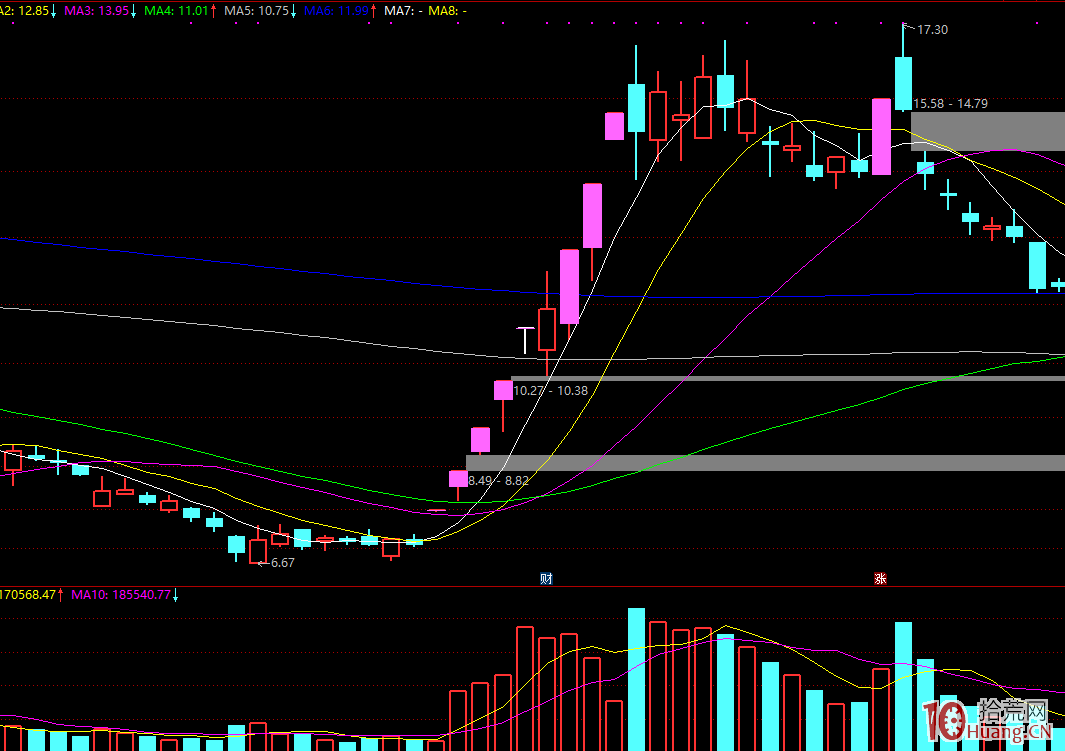
Task: Select the white T-shaped candlestick
Action: click(x=525, y=341)
